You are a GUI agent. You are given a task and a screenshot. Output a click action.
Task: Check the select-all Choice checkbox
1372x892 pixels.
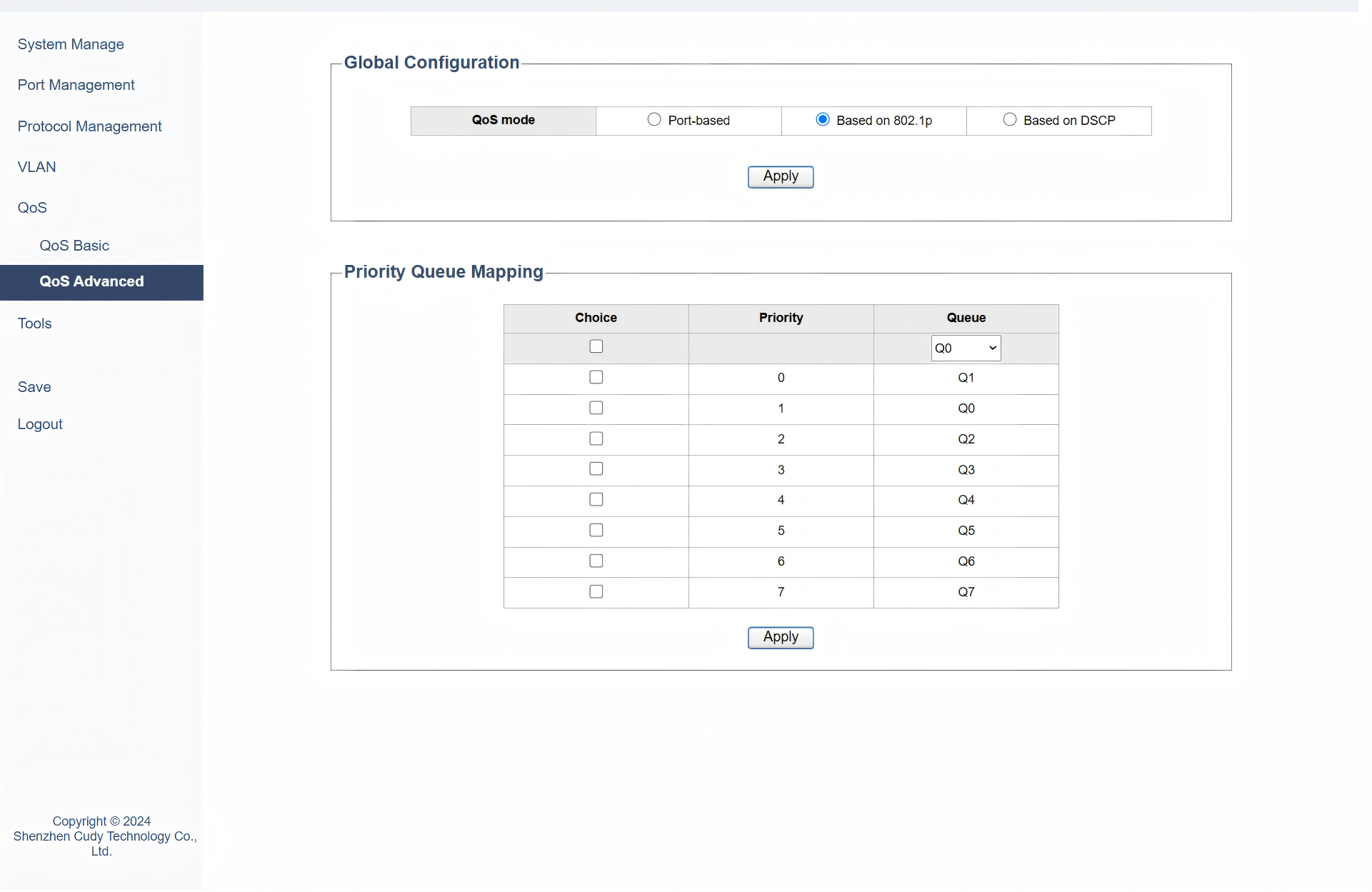[596, 347]
